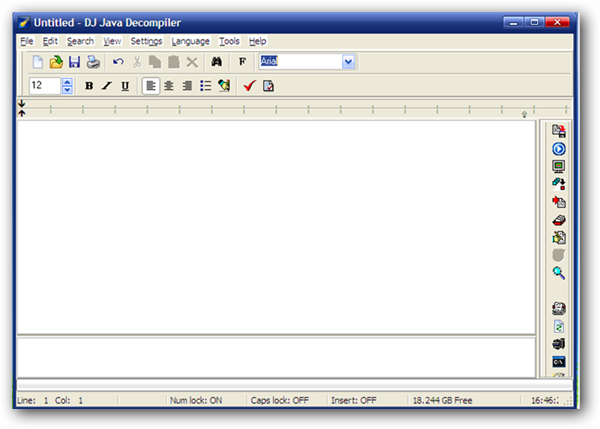Click the 'Insert: OFF' status entry
This screenshot has width=600, height=429.
pos(354,400)
